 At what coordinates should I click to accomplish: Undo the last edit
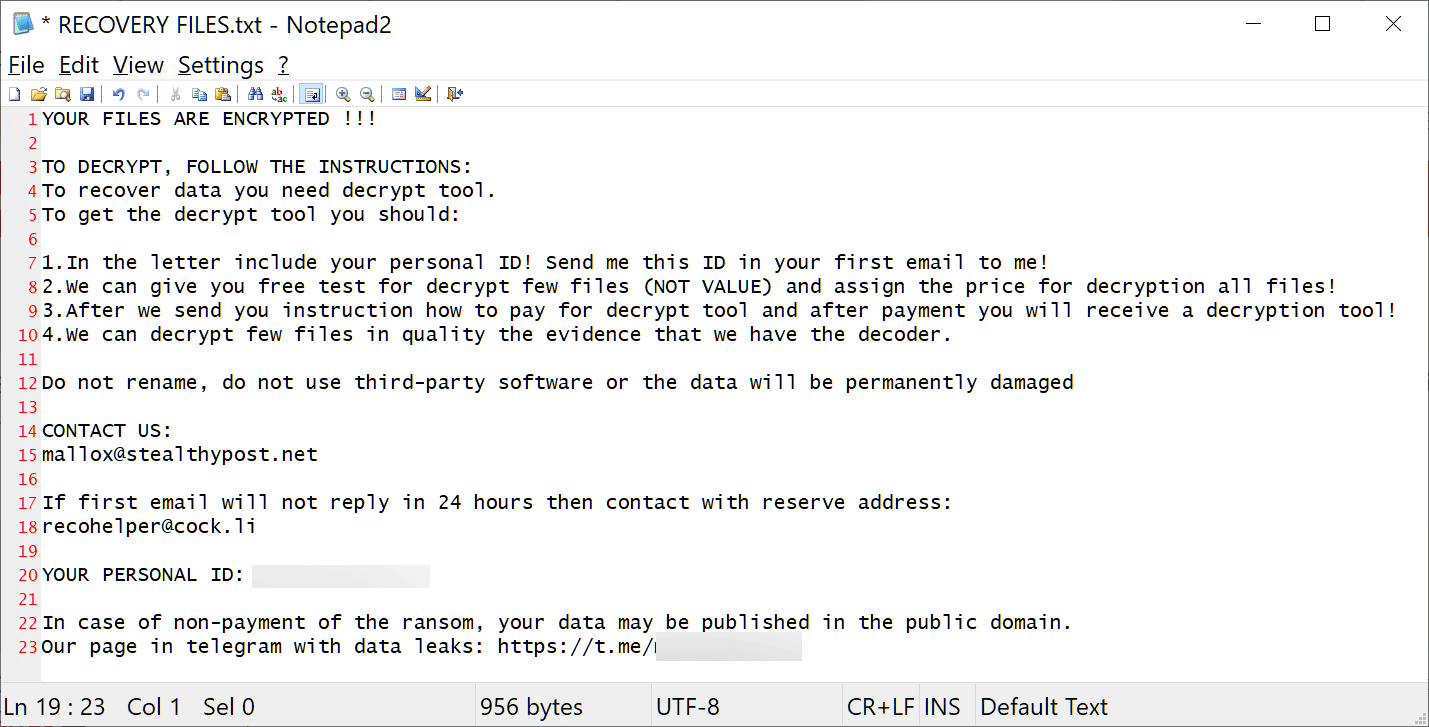click(118, 94)
